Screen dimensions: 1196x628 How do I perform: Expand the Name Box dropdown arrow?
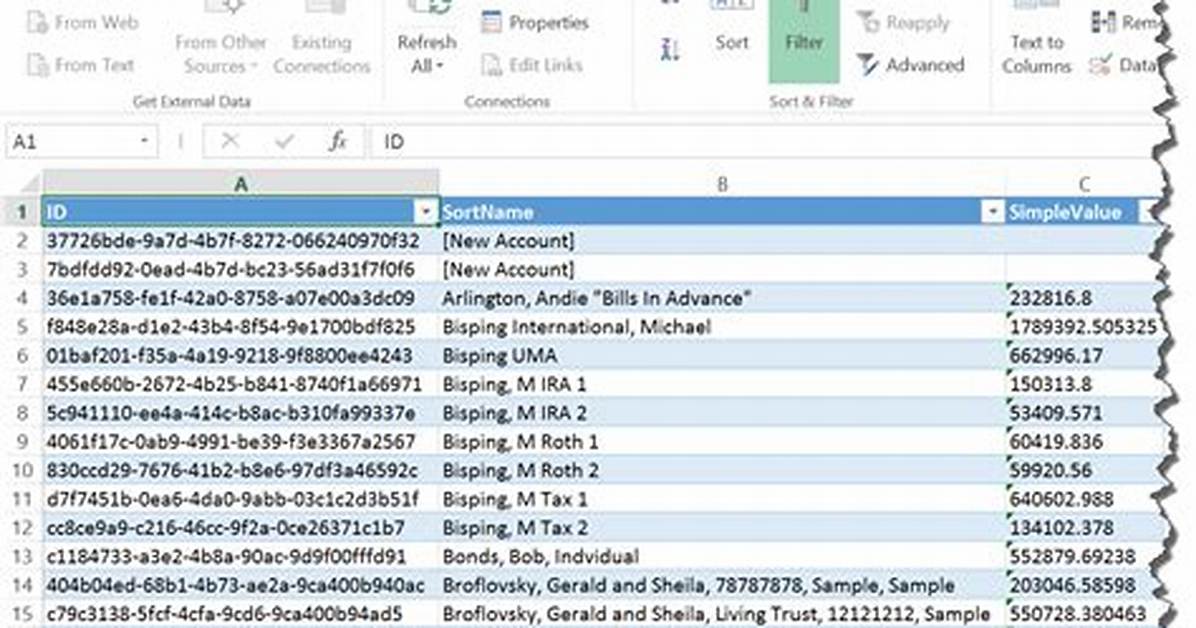144,141
